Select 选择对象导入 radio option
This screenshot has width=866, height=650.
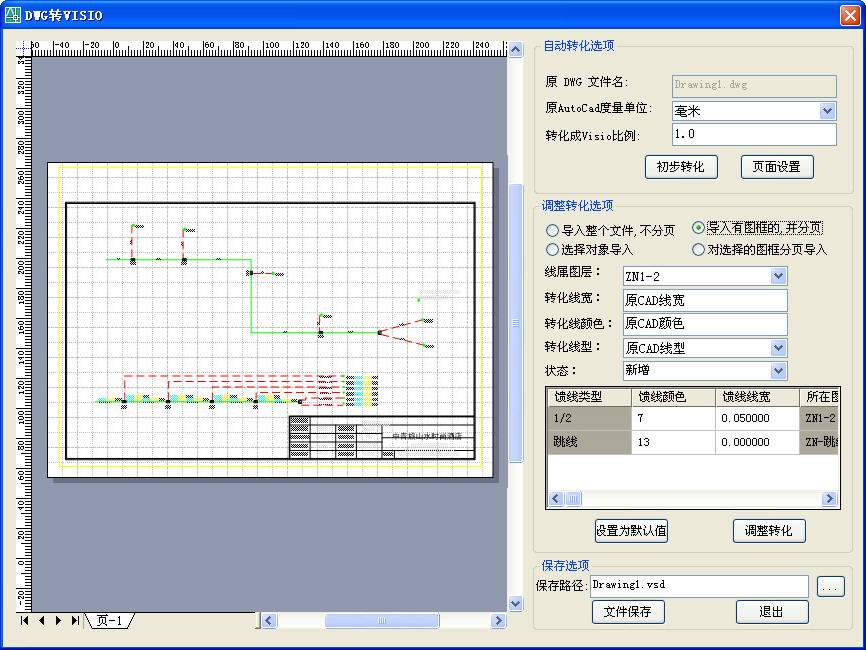552,250
